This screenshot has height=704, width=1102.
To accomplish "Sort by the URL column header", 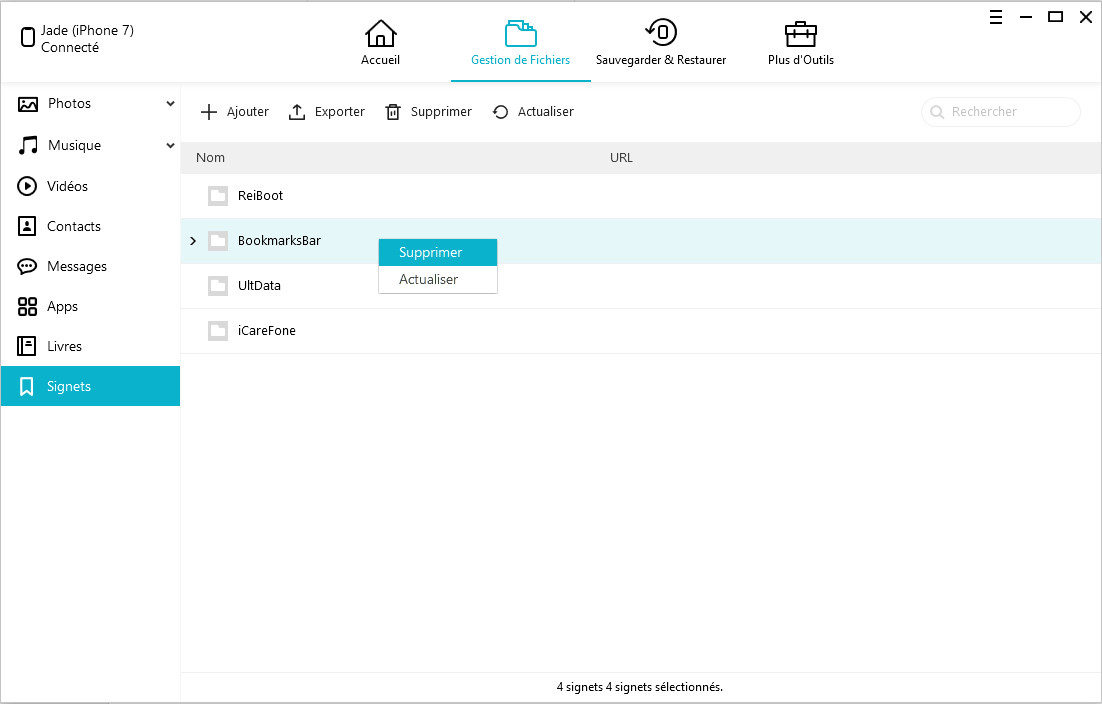I will tap(621, 158).
